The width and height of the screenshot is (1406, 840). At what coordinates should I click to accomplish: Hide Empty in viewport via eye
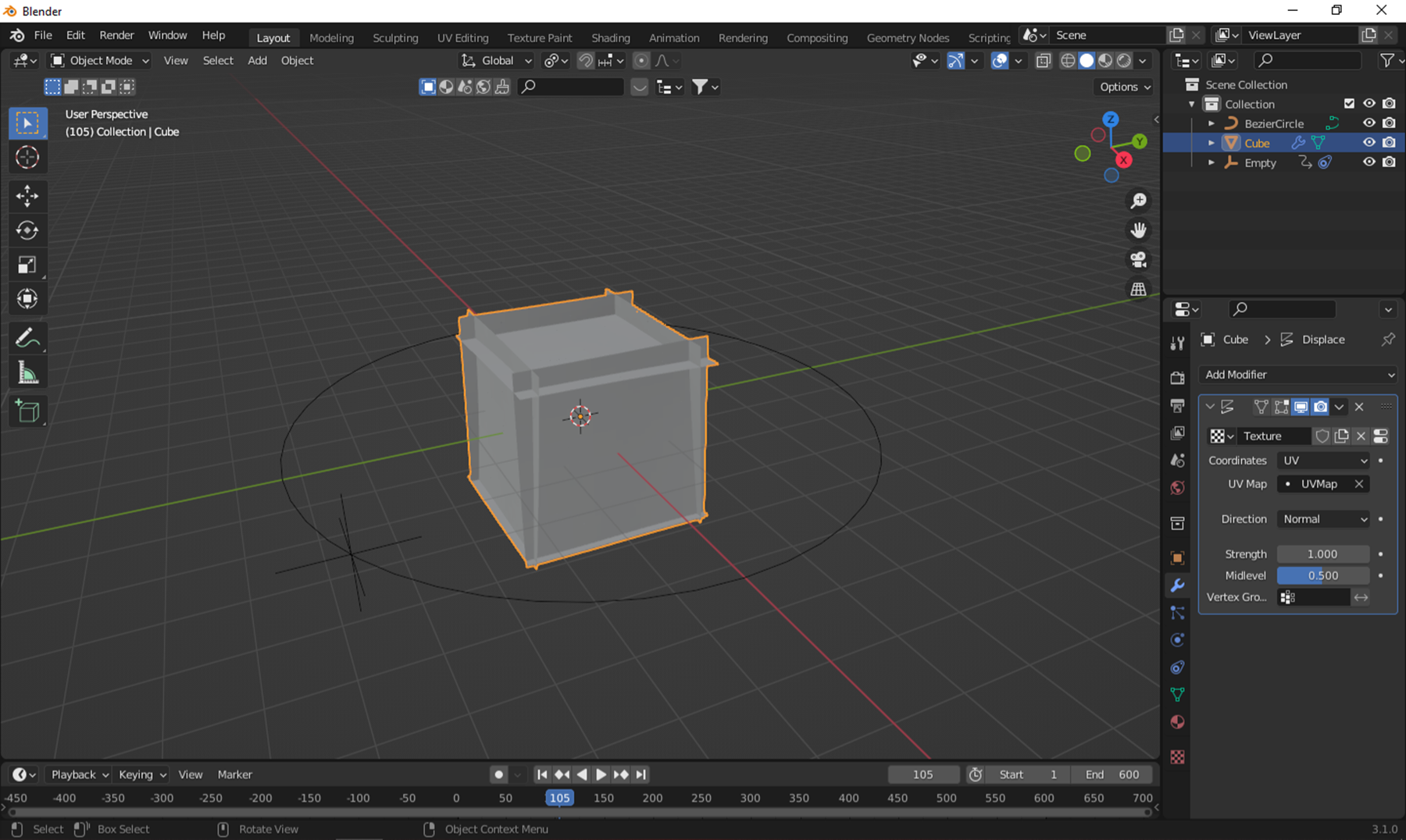click(x=1369, y=162)
